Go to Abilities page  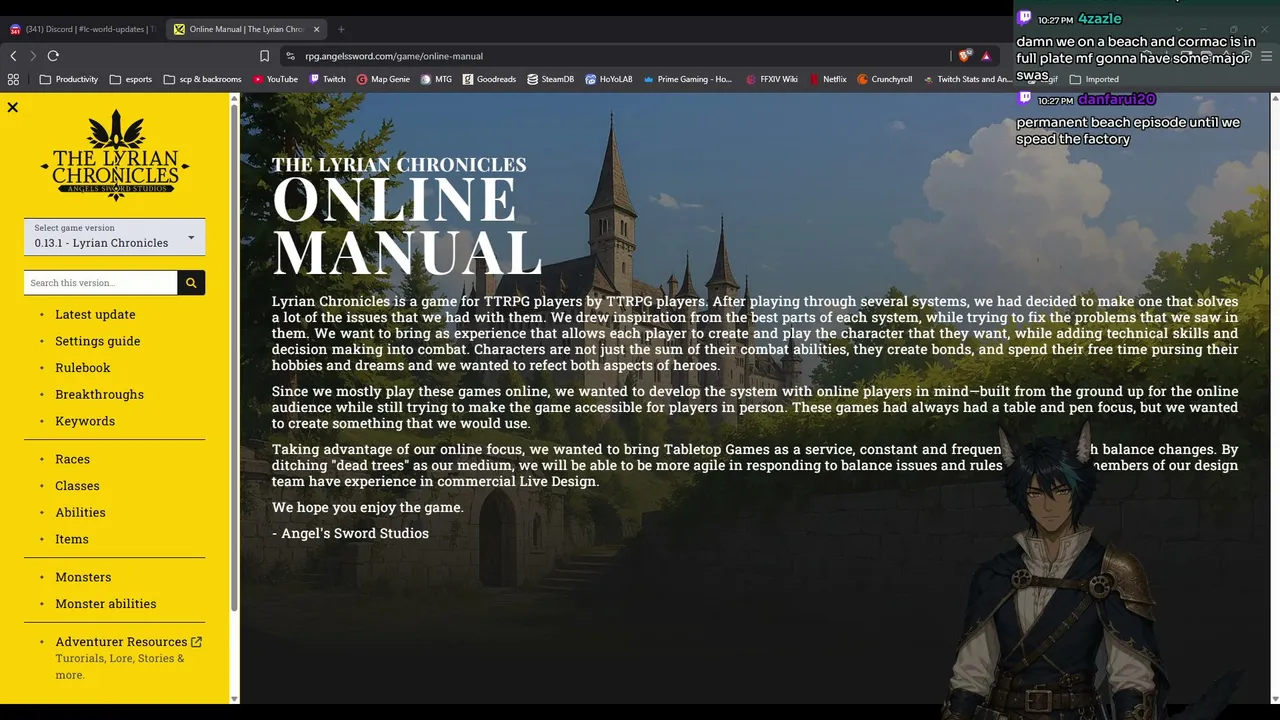80,512
